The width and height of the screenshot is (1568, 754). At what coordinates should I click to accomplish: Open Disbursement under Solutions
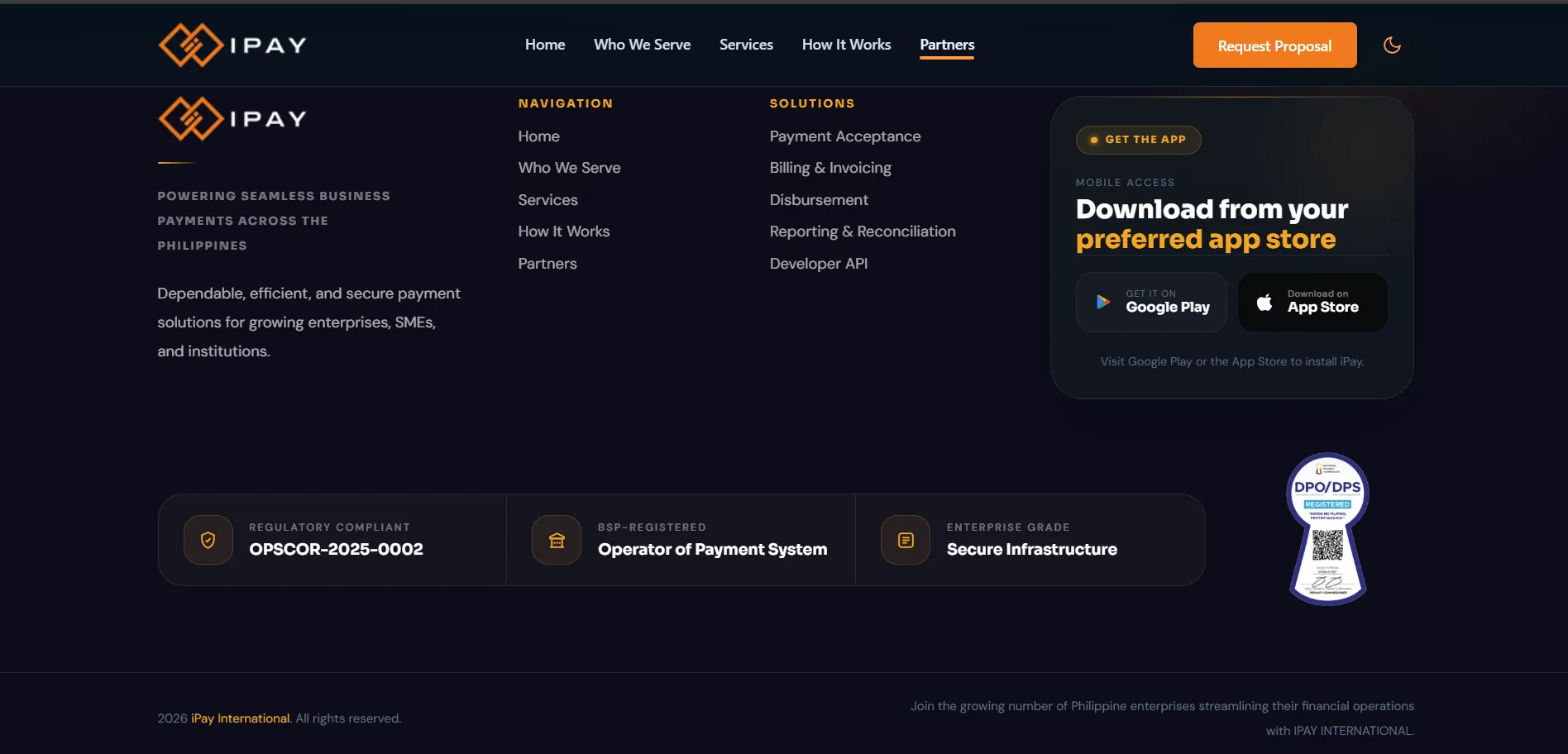819,200
